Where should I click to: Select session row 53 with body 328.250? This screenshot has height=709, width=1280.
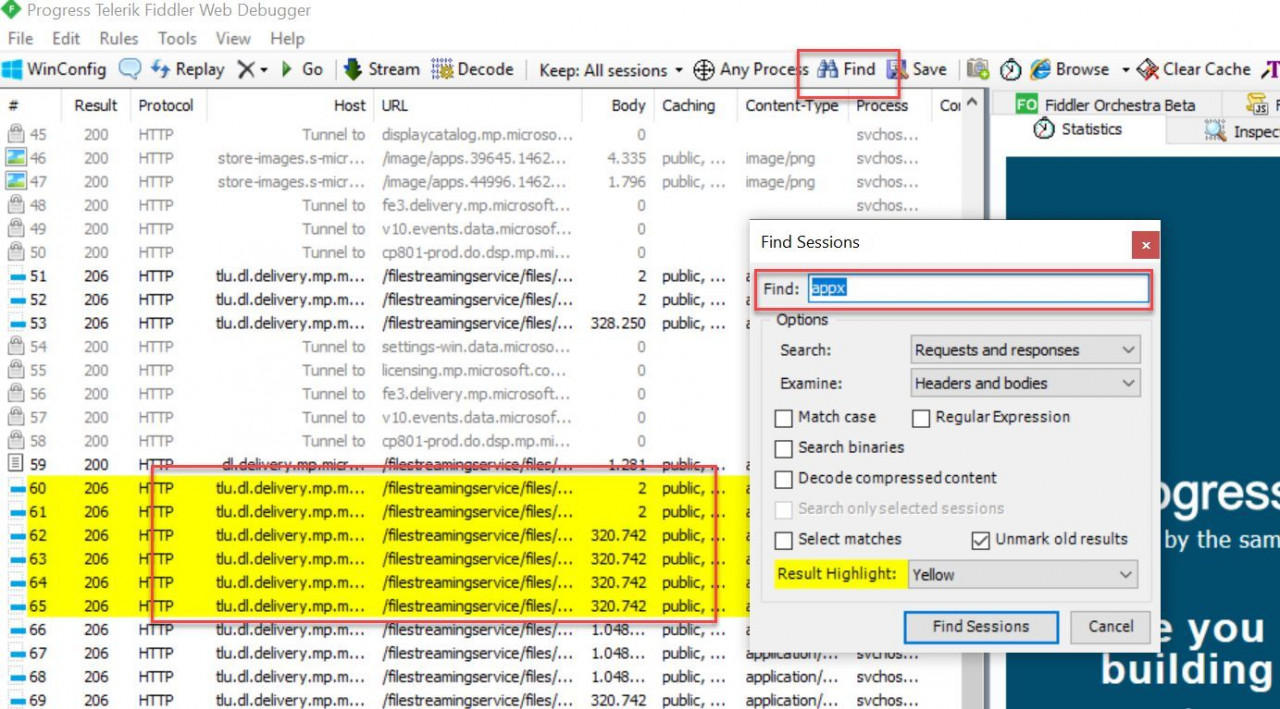pyautogui.click(x=375, y=323)
